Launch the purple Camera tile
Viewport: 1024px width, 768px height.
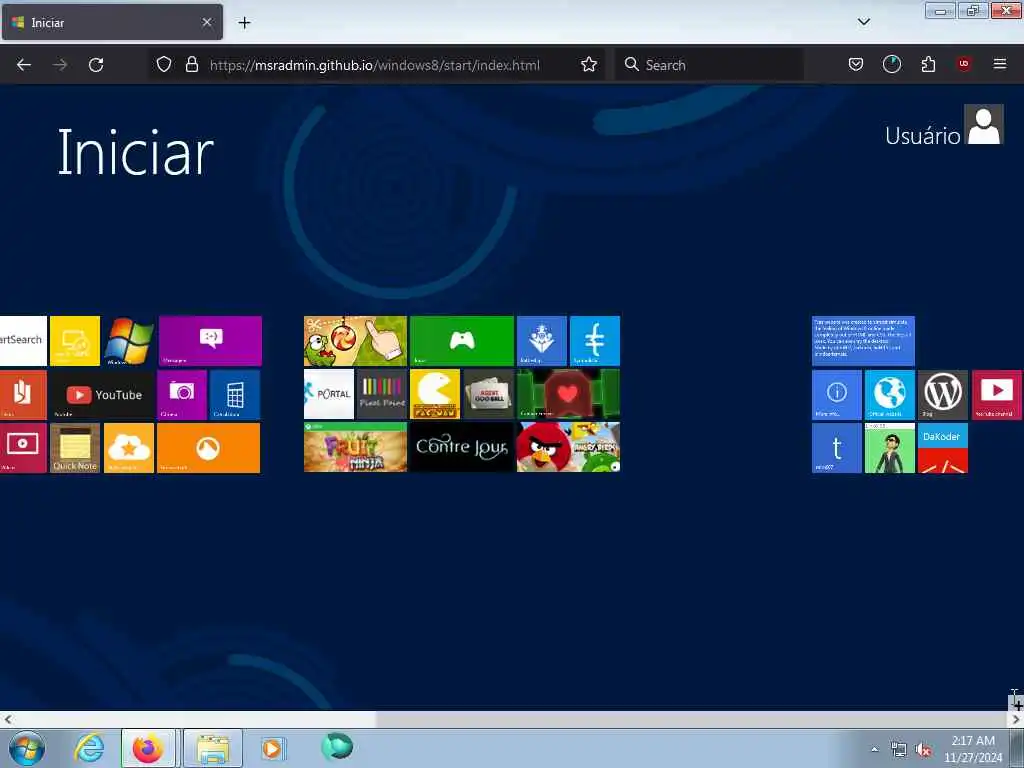pyautogui.click(x=182, y=394)
